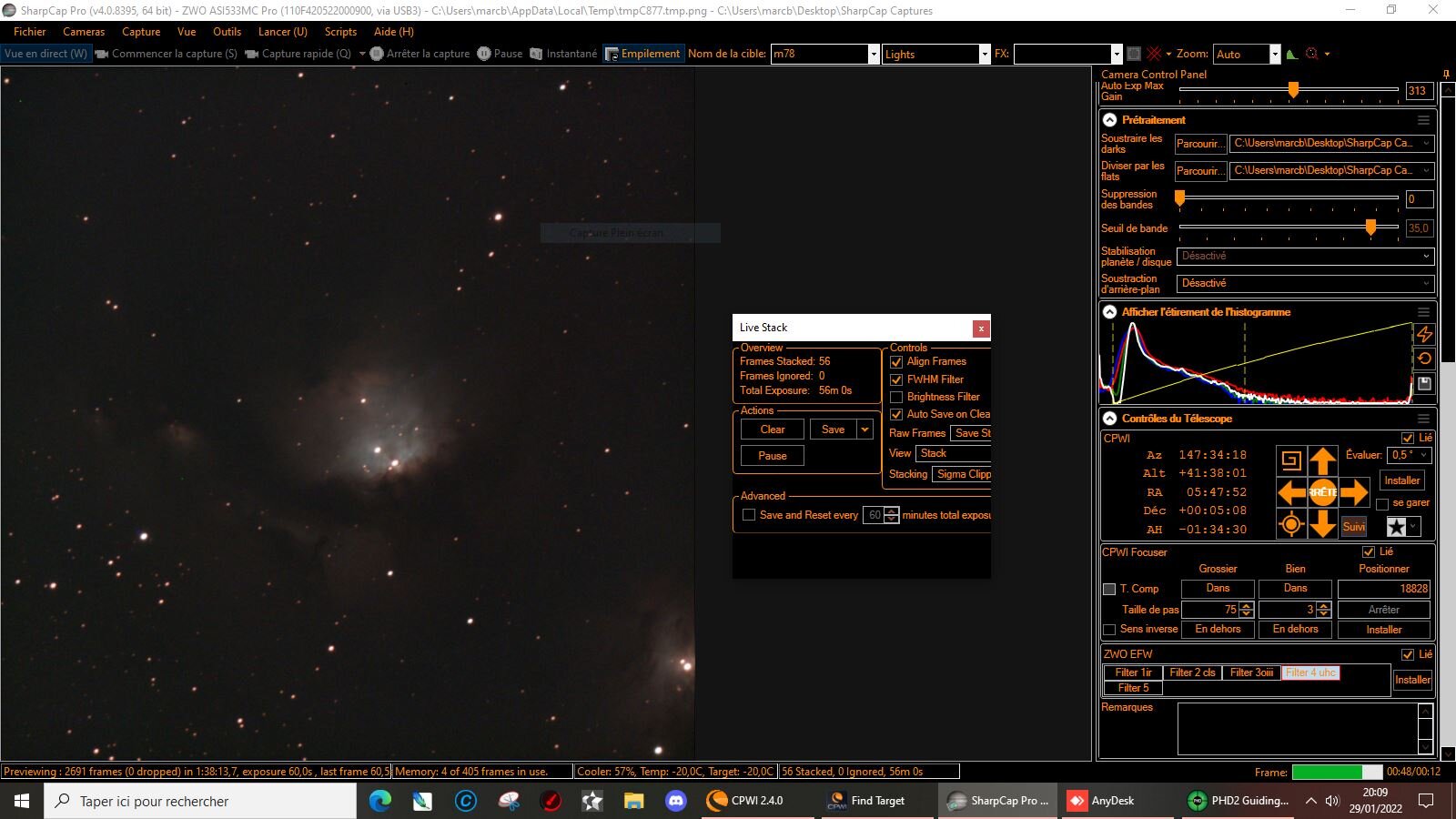Click the Suivi tracking button

pos(1354,527)
